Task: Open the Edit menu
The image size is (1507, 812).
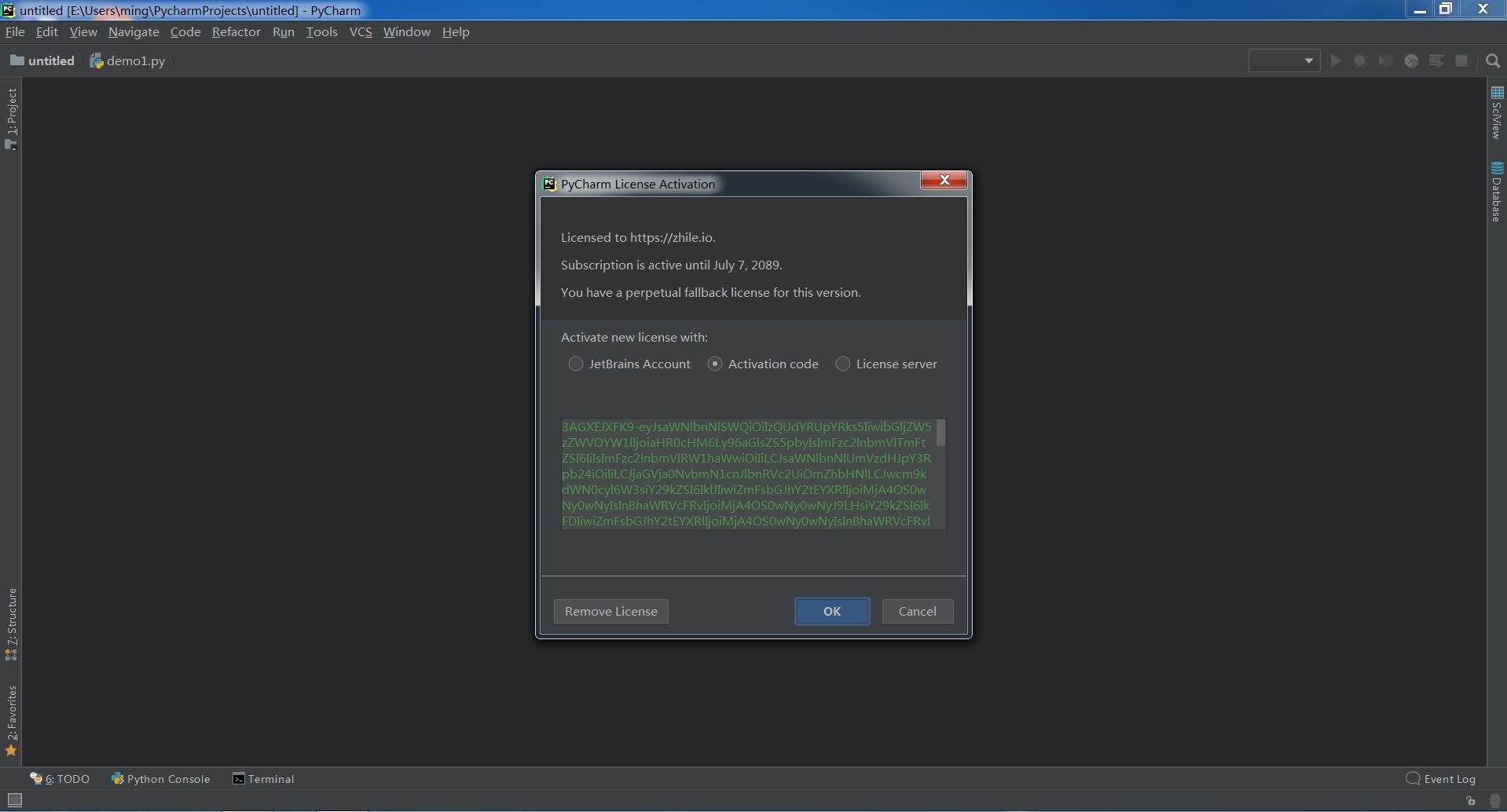Action: click(47, 31)
